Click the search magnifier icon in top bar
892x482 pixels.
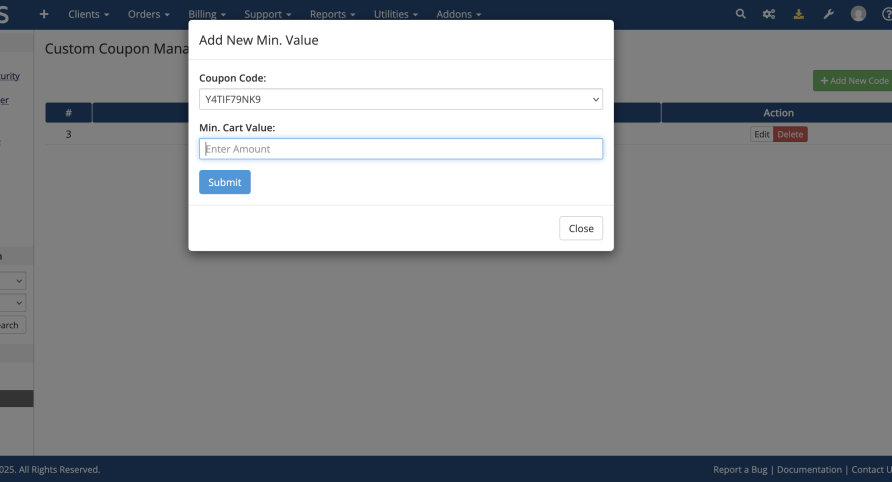coord(740,14)
